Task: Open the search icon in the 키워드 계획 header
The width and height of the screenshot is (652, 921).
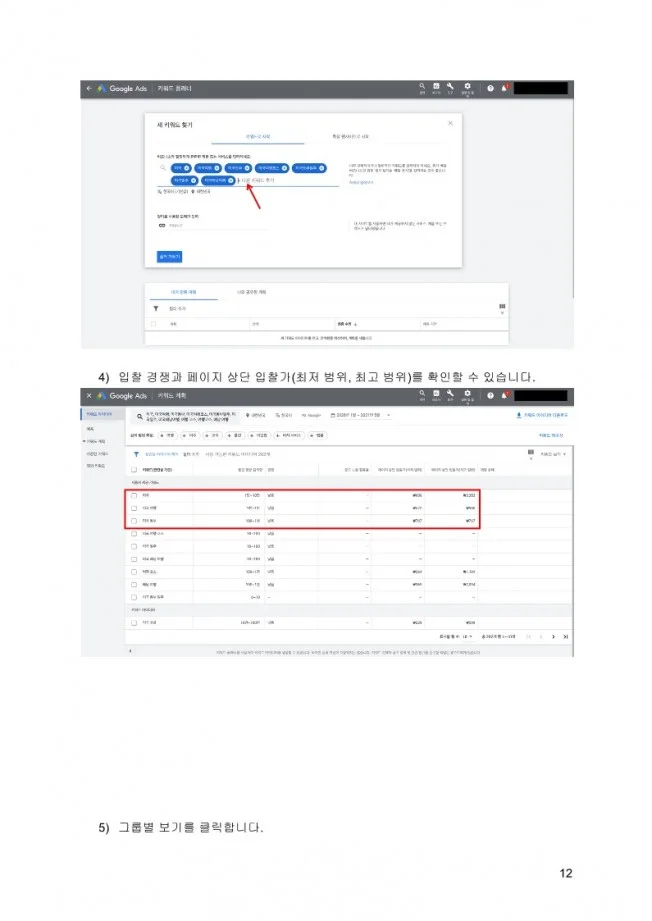Action: point(422,394)
